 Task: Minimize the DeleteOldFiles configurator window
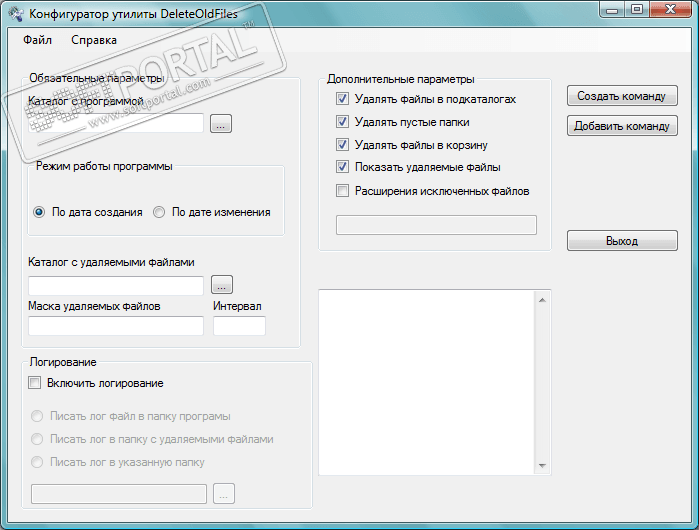pyautogui.click(x=613, y=10)
